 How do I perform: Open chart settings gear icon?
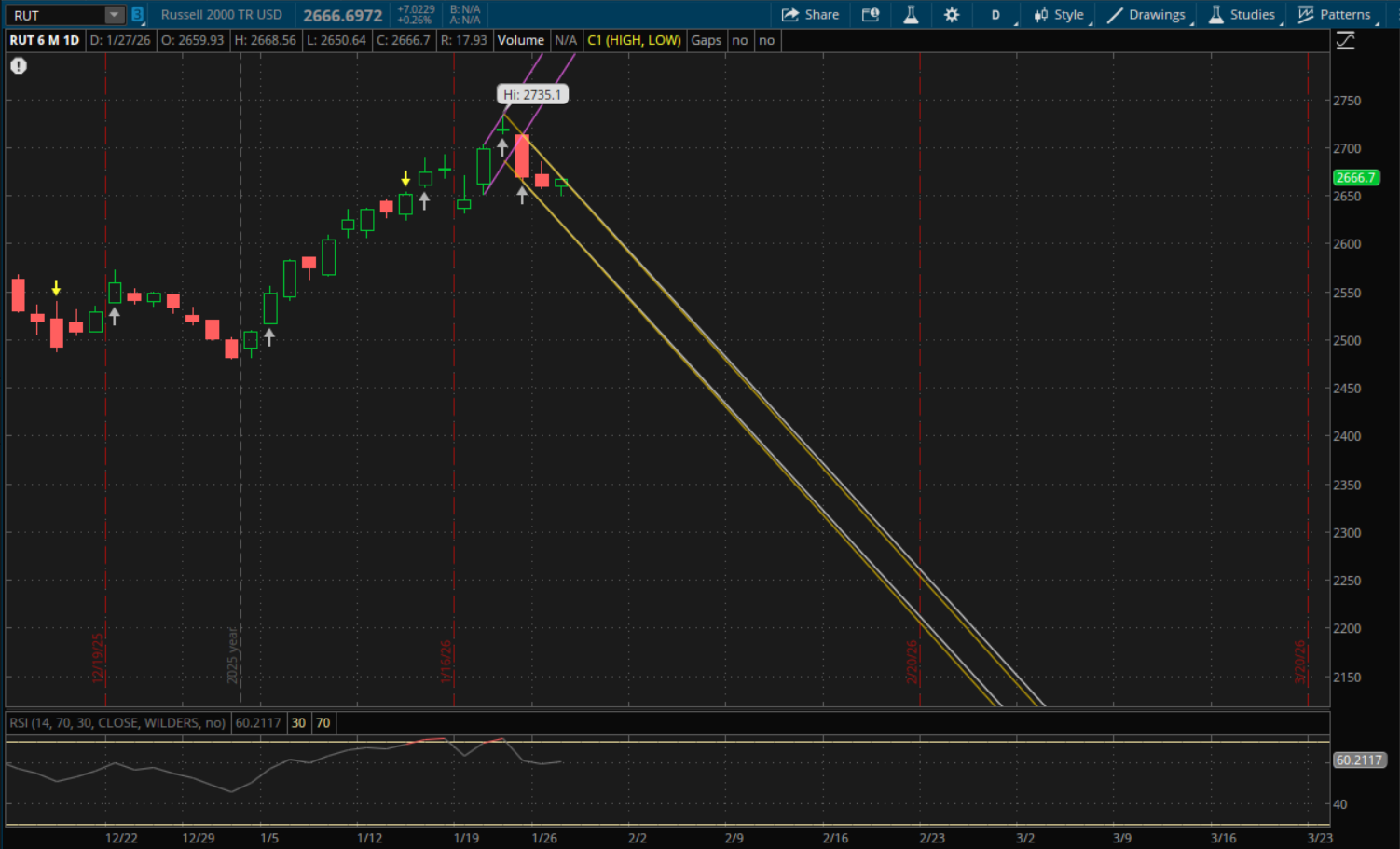pos(952,15)
